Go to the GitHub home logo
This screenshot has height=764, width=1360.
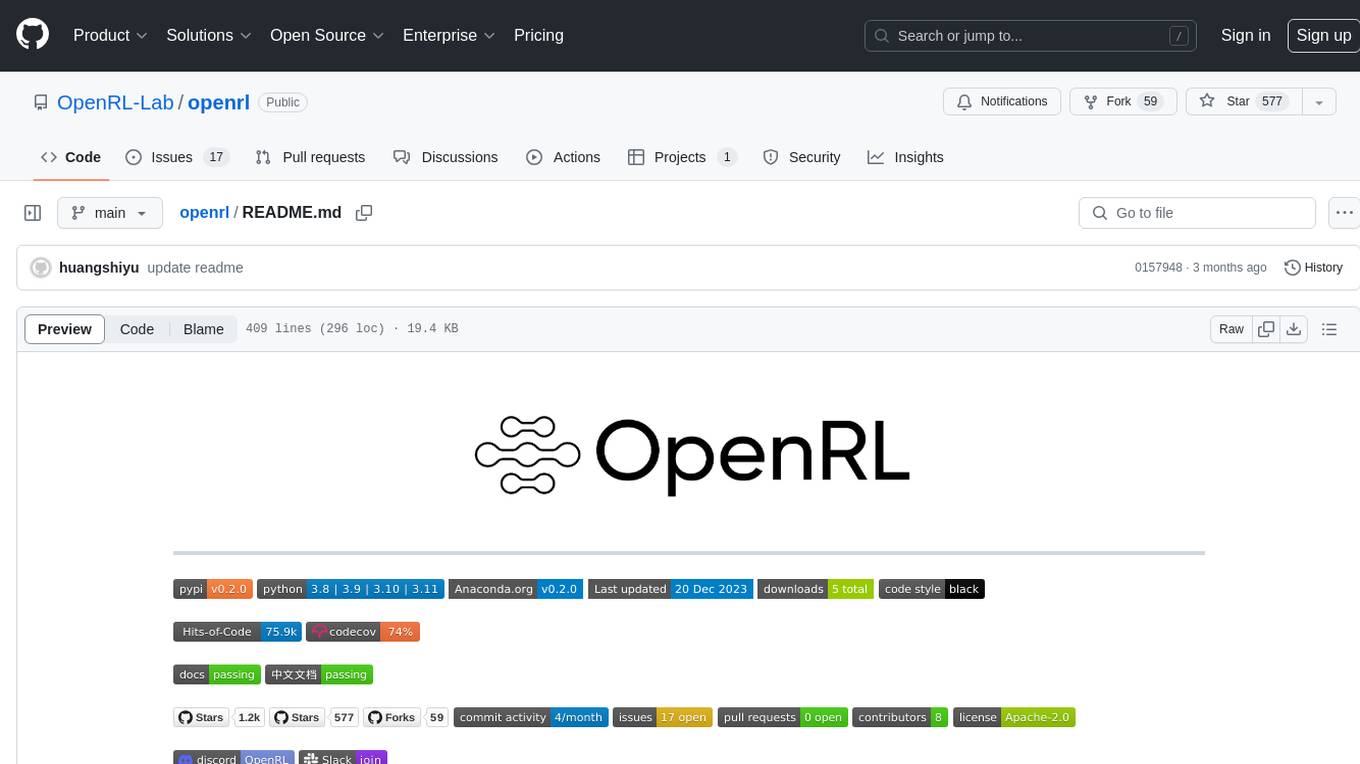point(32,35)
